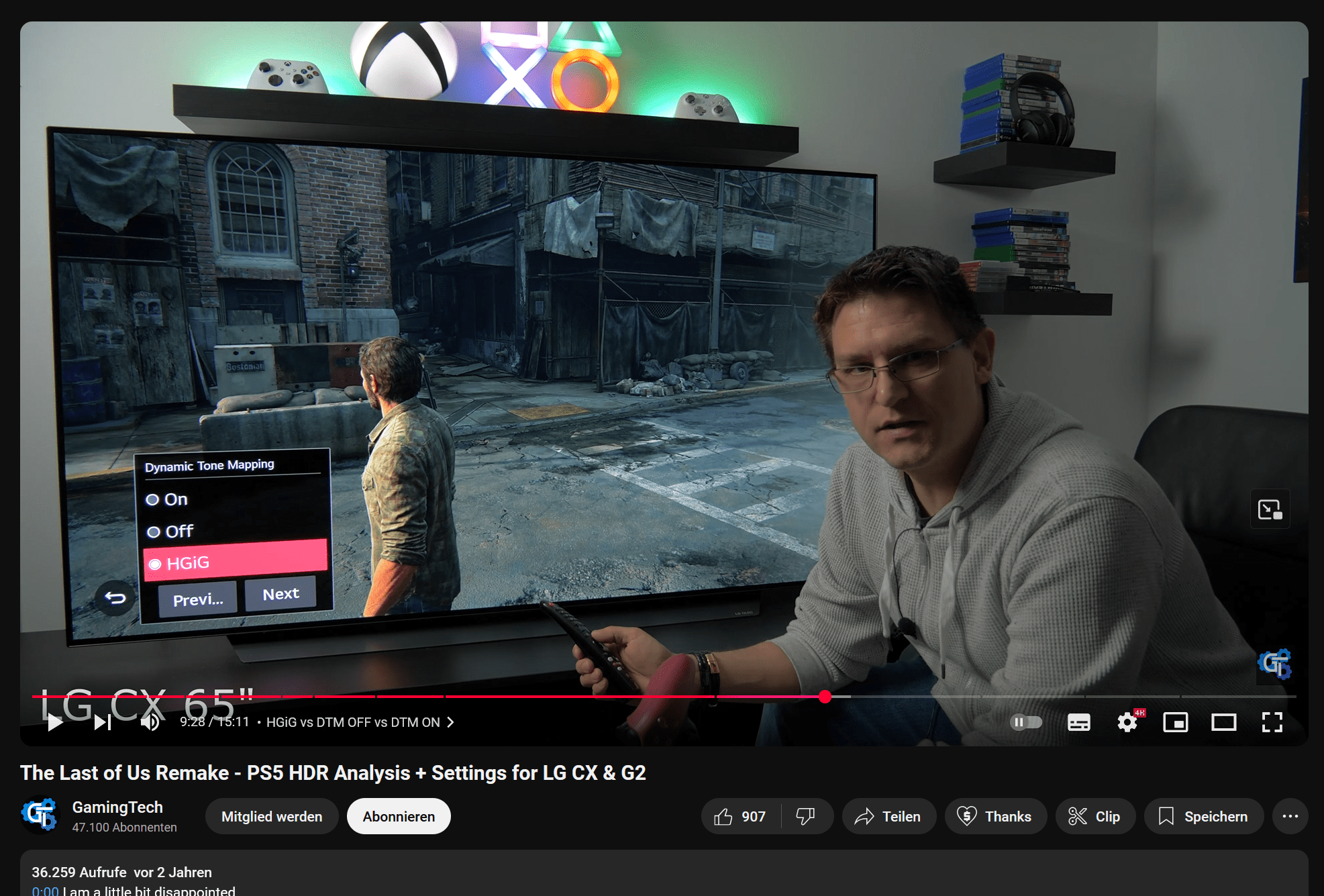Screen dimensions: 1324x896
Task: Click Abonnieren to subscribe
Action: coord(399,816)
